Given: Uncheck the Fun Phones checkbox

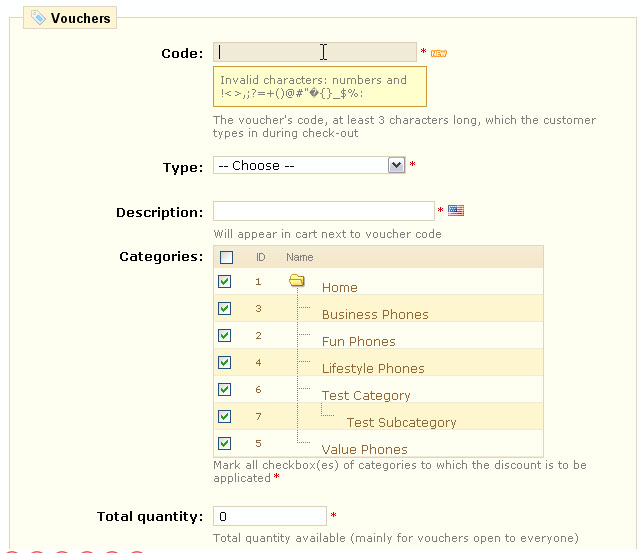Looking at the screenshot, I should 225,336.
